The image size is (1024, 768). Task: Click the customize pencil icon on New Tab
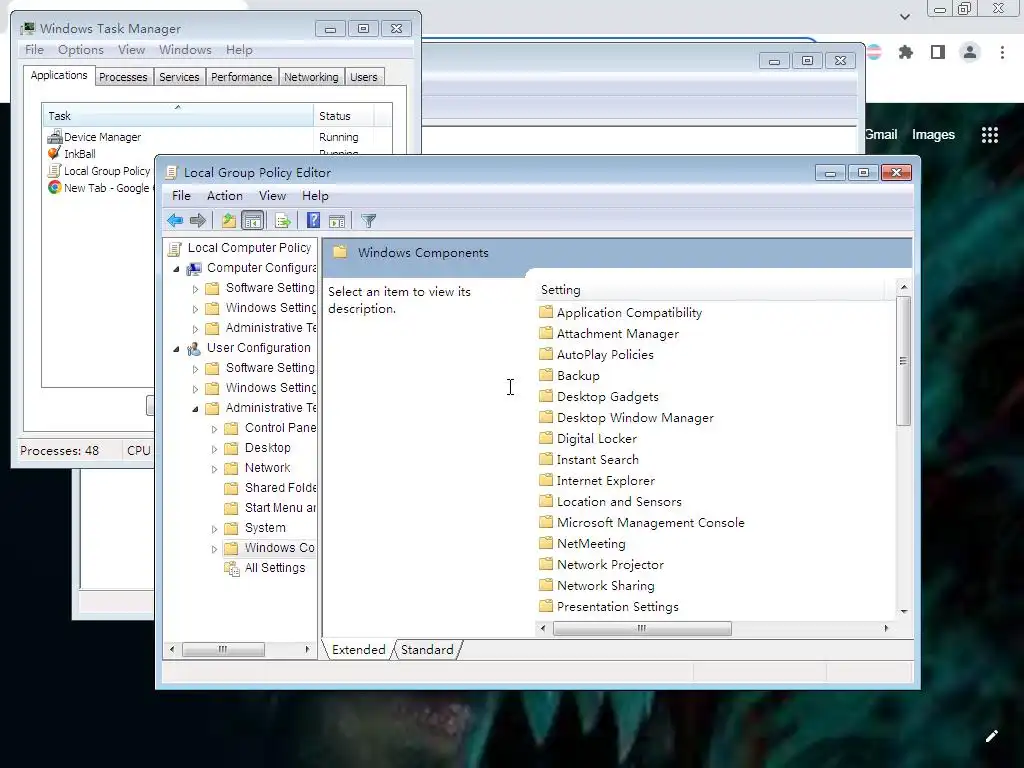coord(991,736)
